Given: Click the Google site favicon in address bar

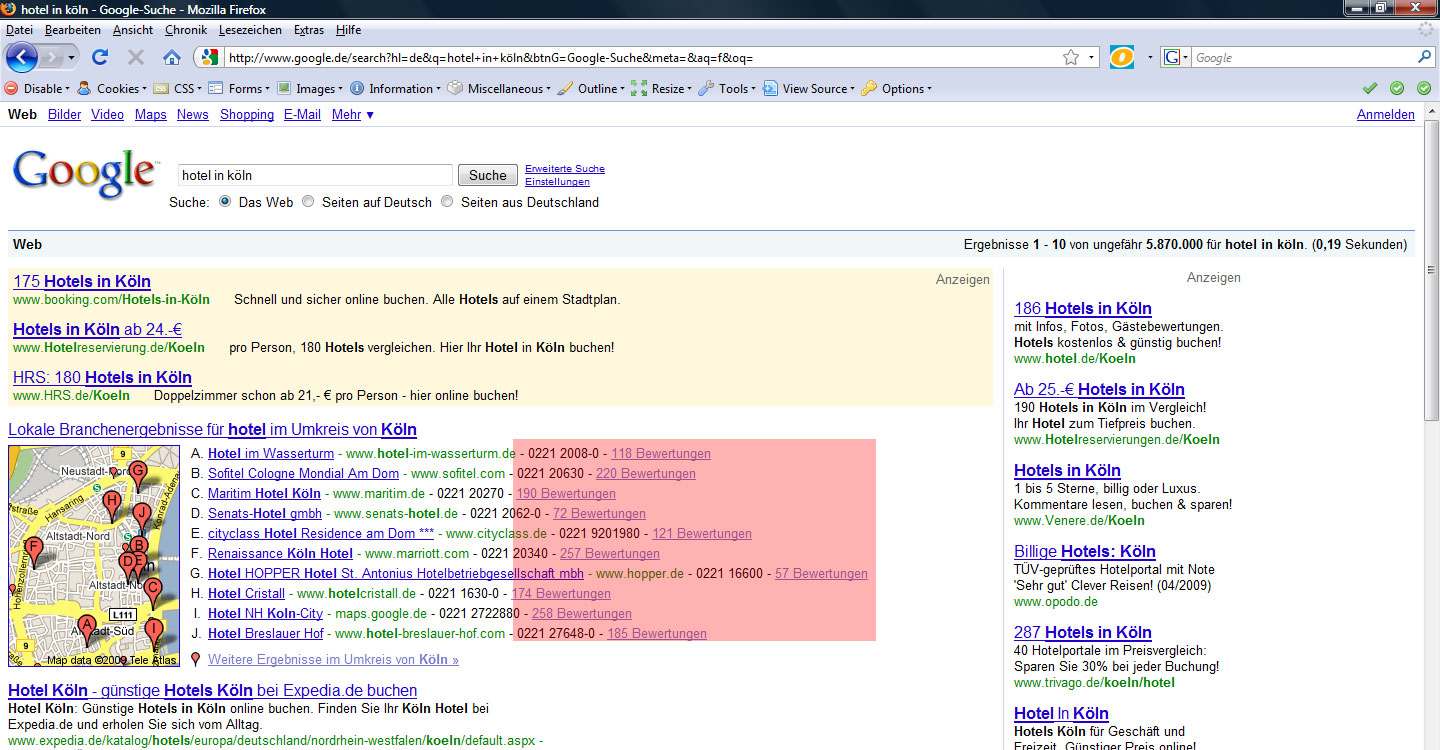Looking at the screenshot, I should point(209,57).
